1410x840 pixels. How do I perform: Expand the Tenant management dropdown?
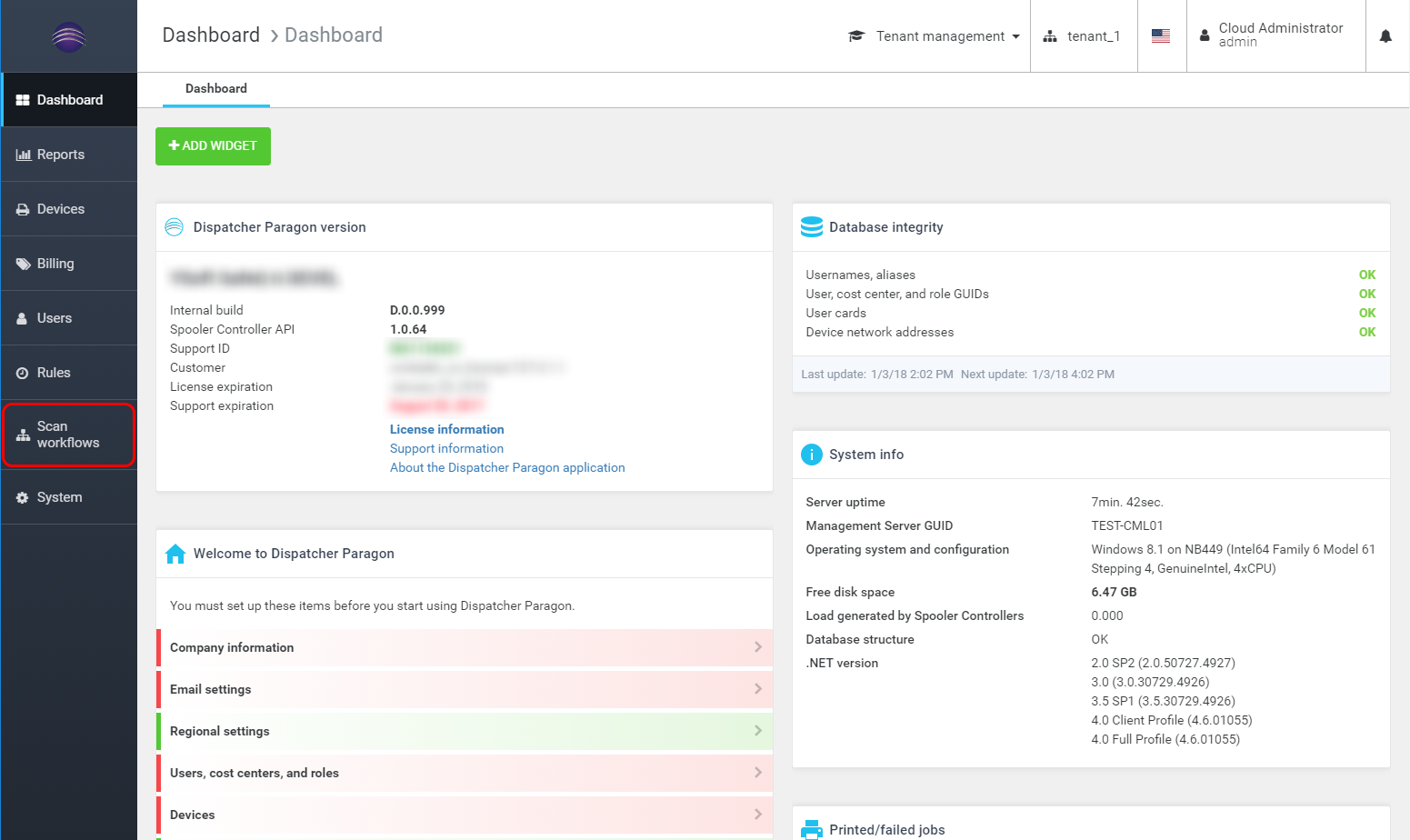pos(940,36)
